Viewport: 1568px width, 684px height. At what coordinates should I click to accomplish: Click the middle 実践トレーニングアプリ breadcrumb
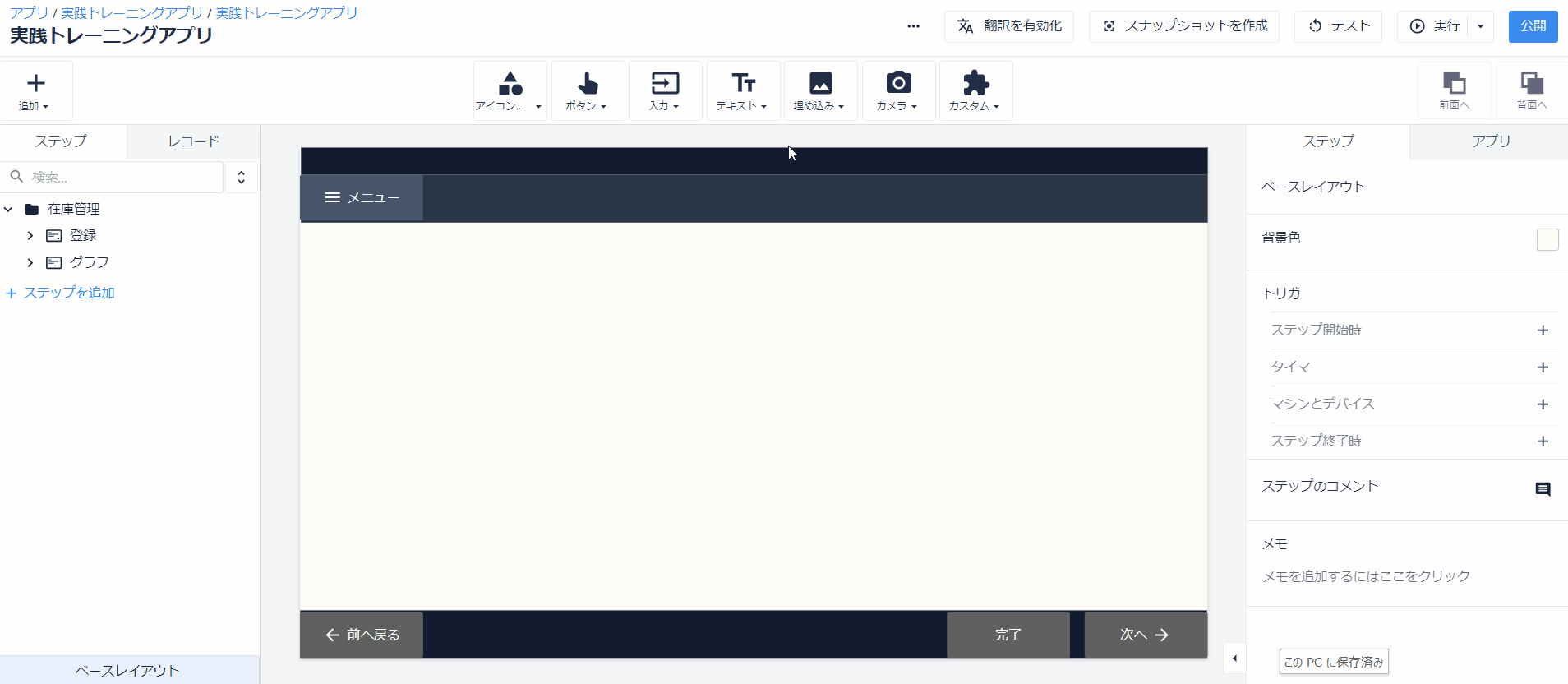[132, 13]
